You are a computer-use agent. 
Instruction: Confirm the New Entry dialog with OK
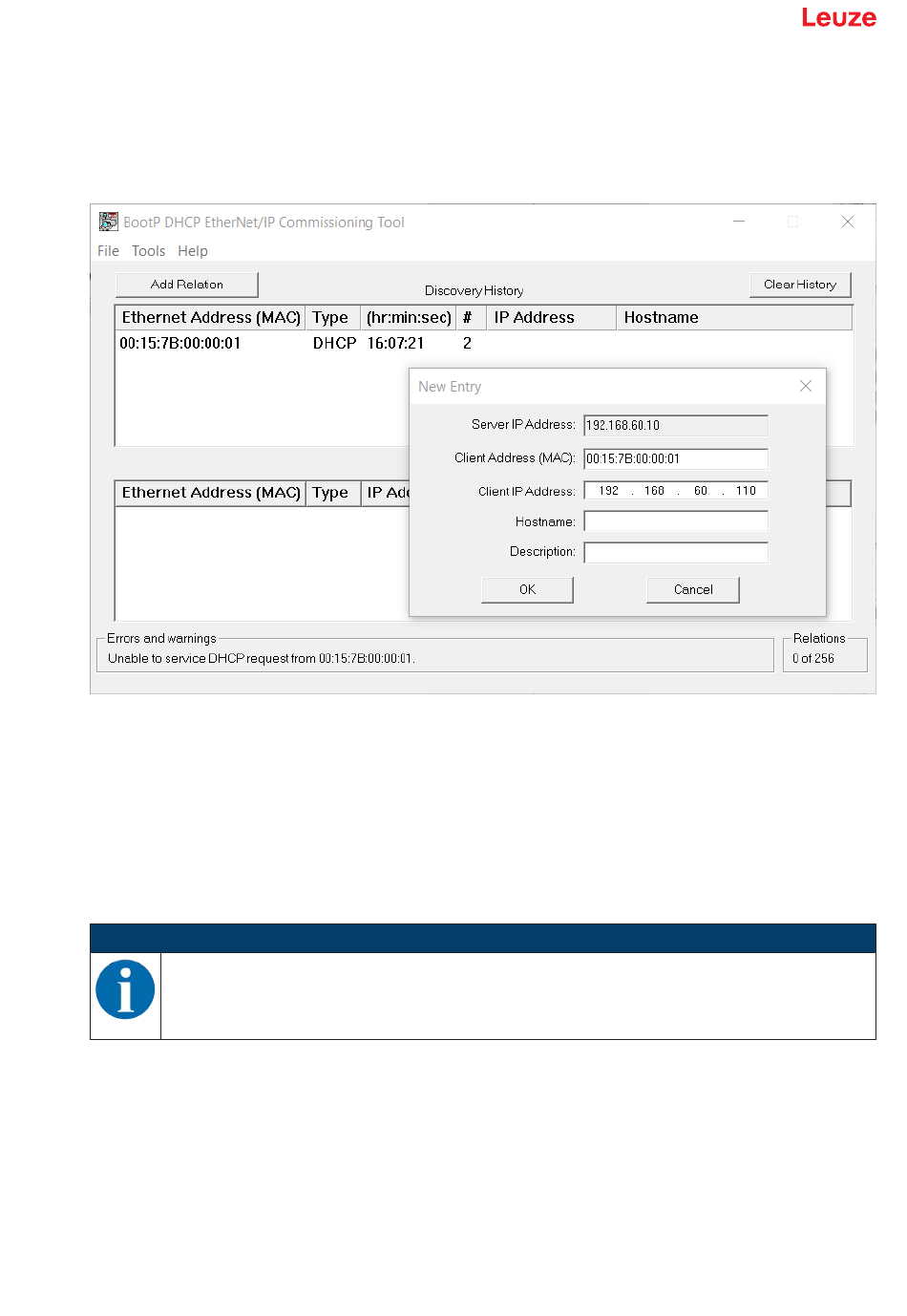coord(527,589)
